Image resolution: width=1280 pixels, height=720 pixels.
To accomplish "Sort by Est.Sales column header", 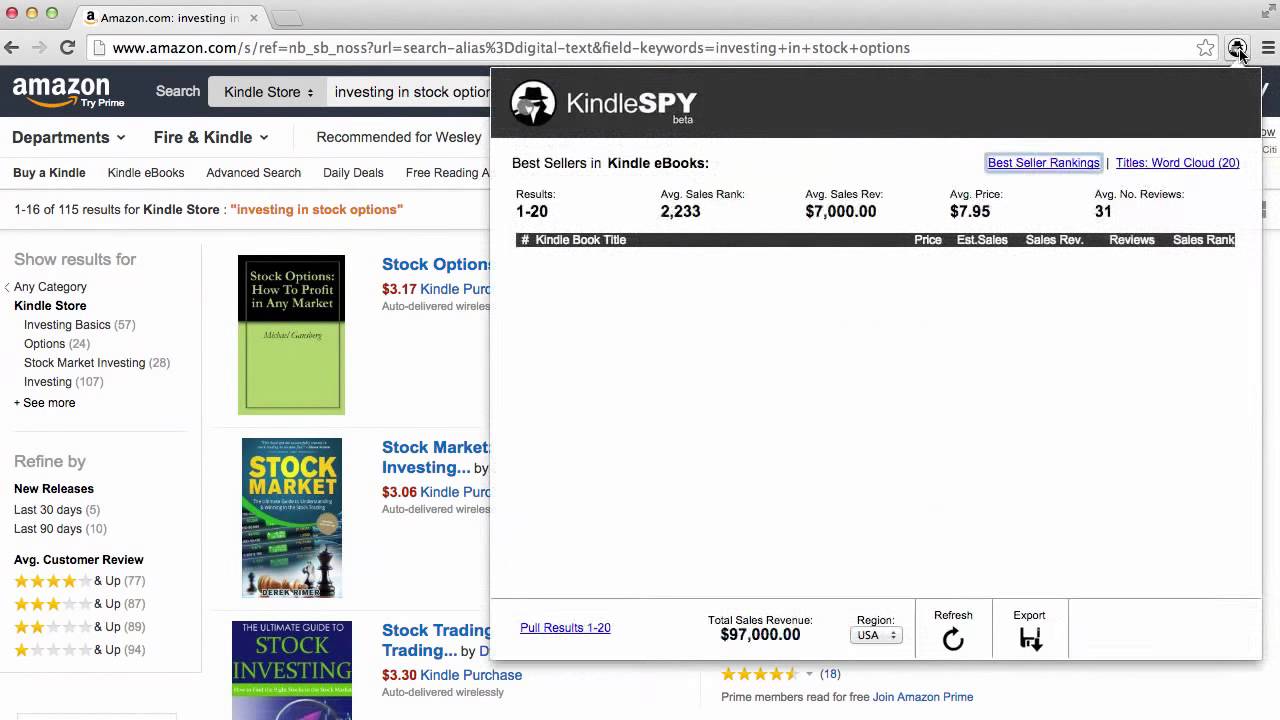I will tap(982, 240).
